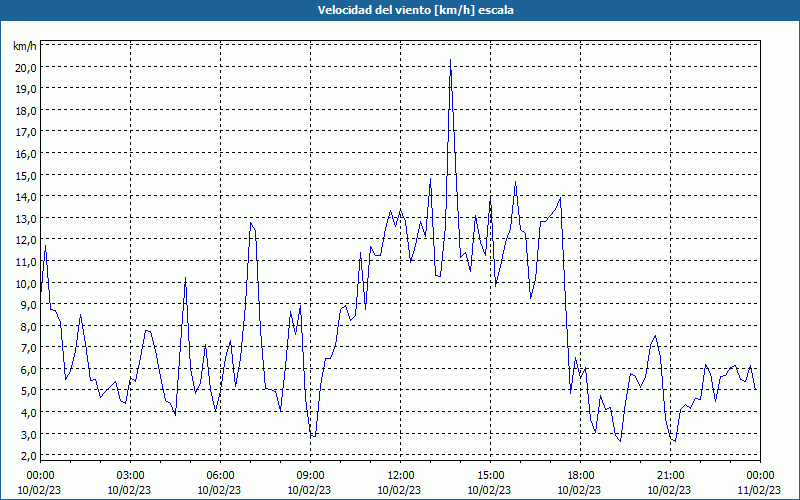Click the 5,0 y-axis value
The width and height of the screenshot is (800, 500).
click(x=28, y=391)
